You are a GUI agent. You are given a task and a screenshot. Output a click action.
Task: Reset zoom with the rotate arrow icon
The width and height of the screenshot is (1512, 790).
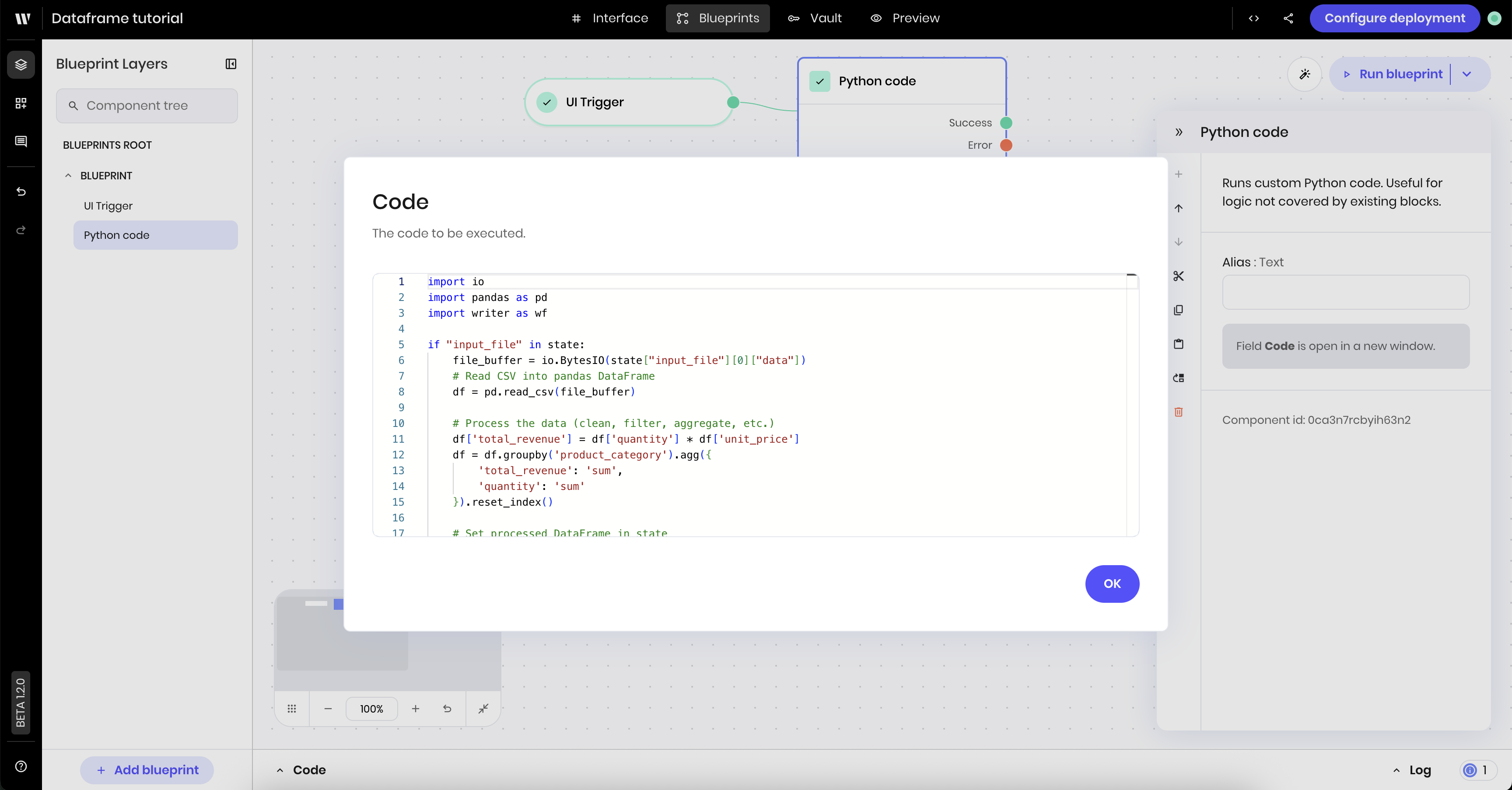[447, 708]
